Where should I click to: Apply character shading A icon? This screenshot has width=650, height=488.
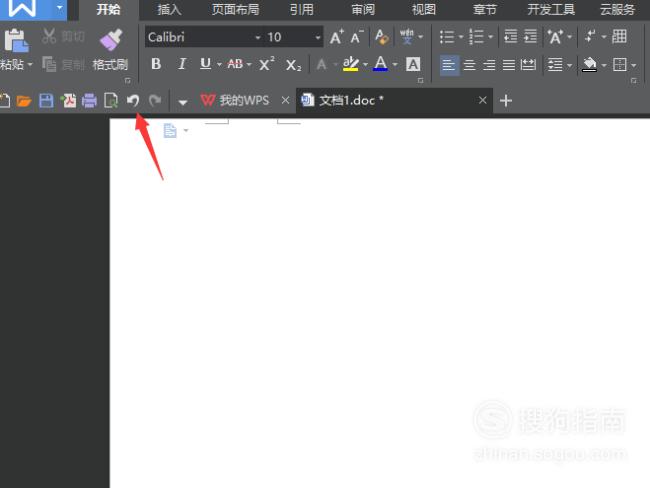(x=413, y=64)
